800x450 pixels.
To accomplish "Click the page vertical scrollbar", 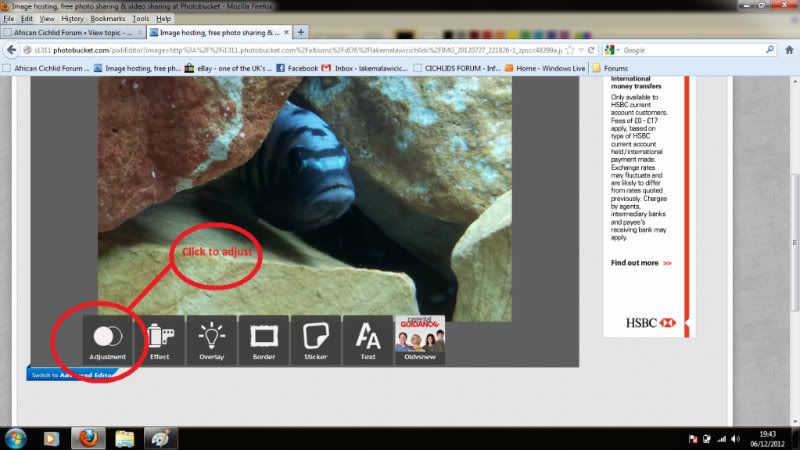I will [x=795, y=242].
